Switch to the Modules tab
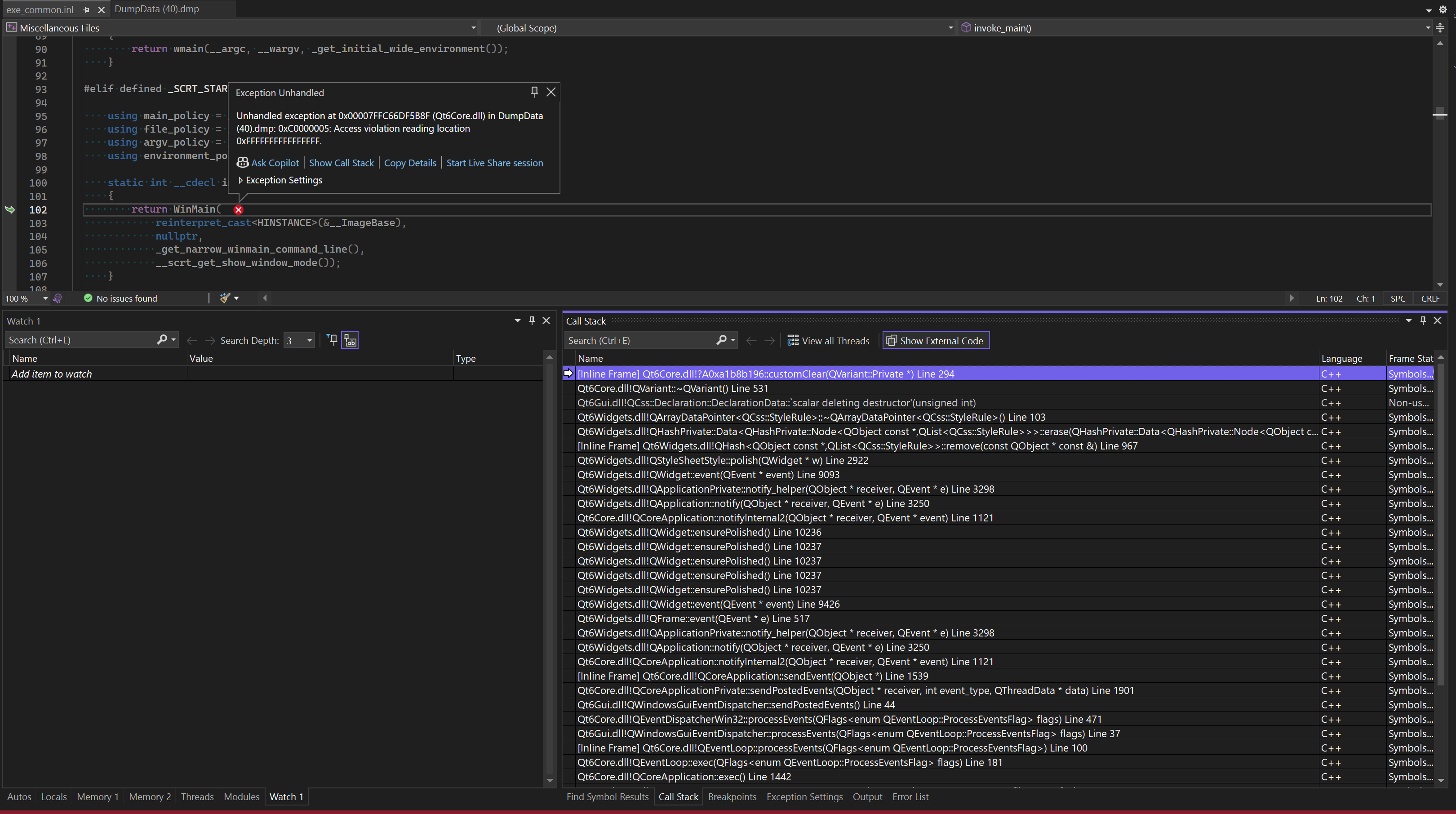The width and height of the screenshot is (1456, 814). (x=241, y=796)
